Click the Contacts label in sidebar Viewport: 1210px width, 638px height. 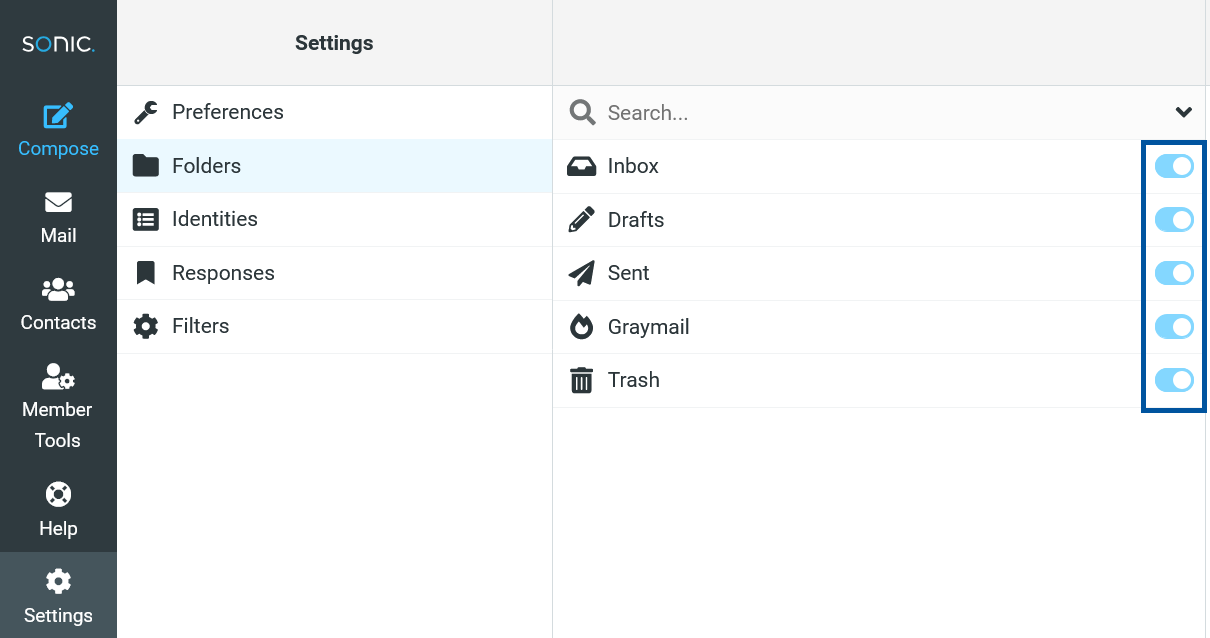58,323
